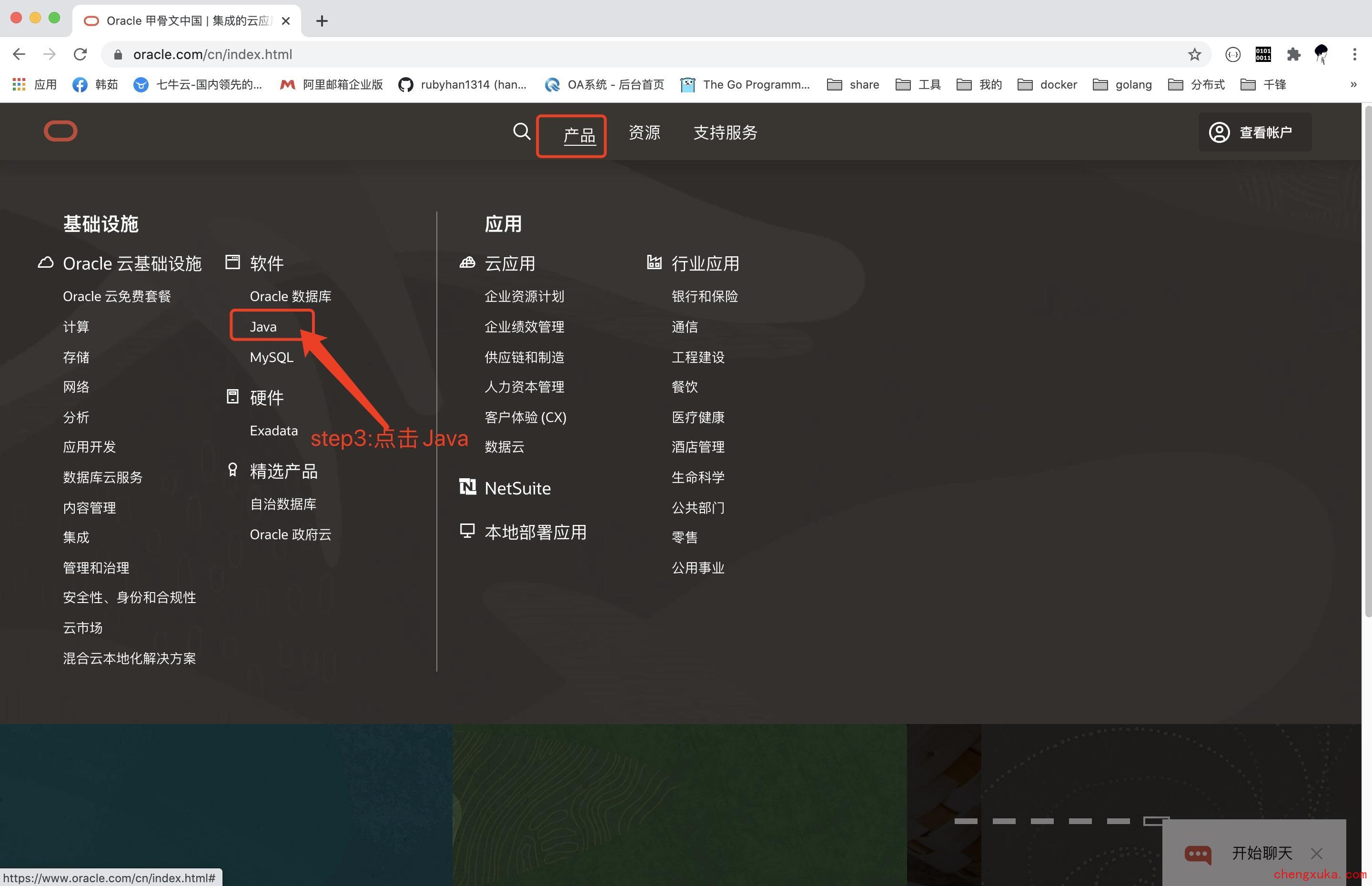Screen dimensions: 1372x886
Task: Open the 千锋 bookmarks folder
Action: pos(1263,85)
